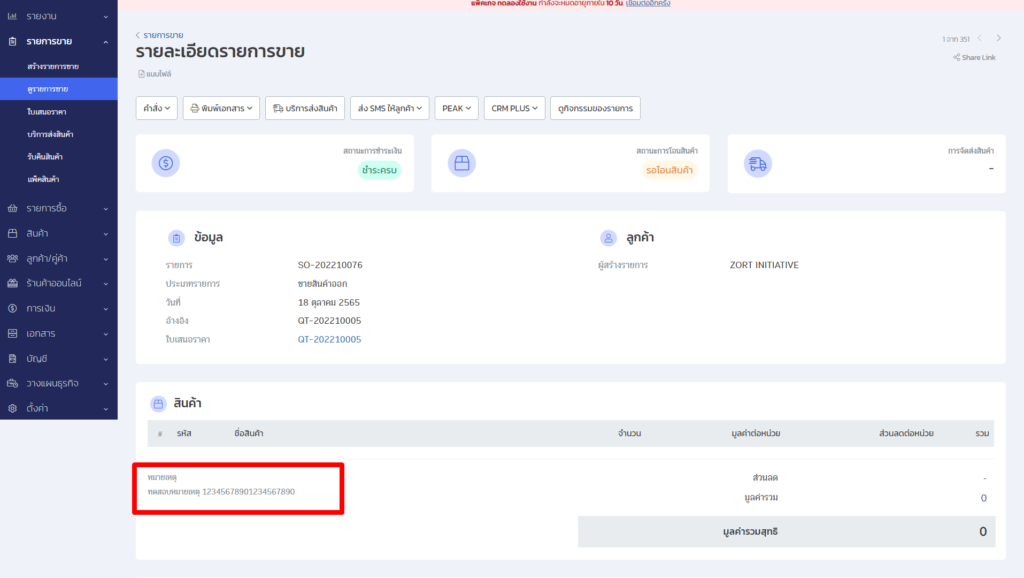Expand the CRM PLUS dropdown
Viewport: 1024px width, 578px height.
[514, 108]
